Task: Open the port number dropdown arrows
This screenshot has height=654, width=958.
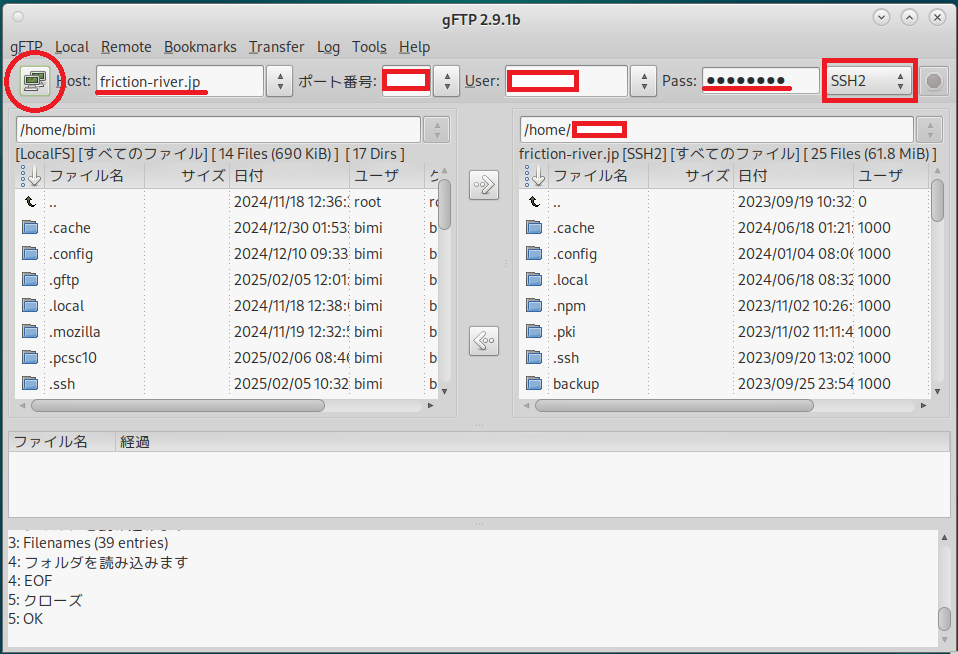Action: tap(447, 81)
